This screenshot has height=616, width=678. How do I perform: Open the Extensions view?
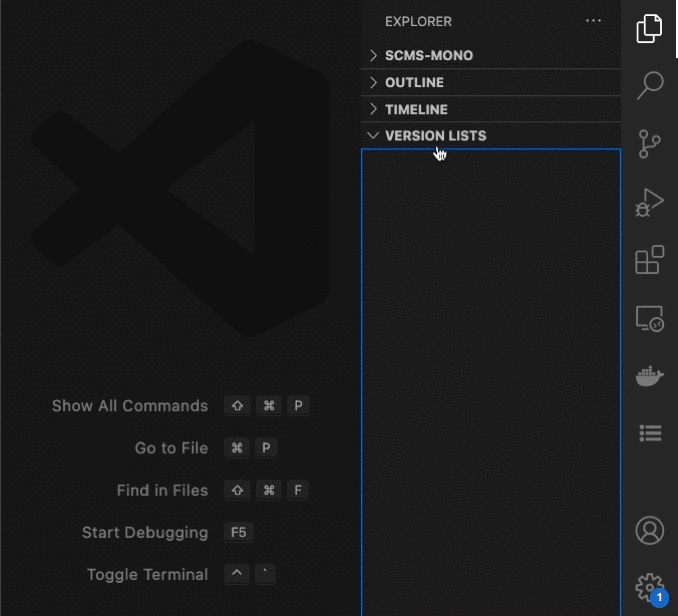pos(649,260)
